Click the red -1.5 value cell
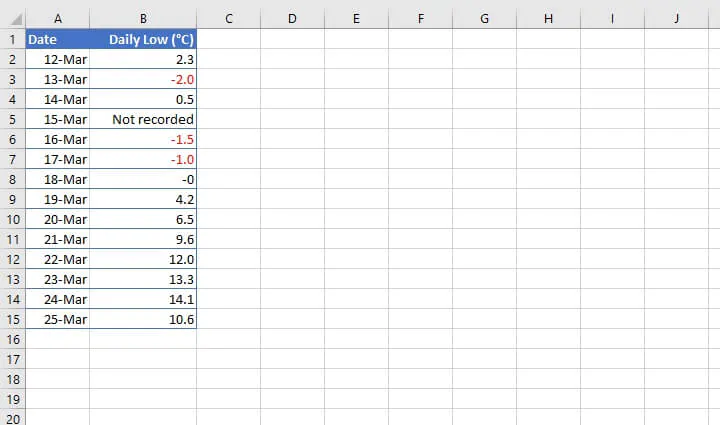 pyautogui.click(x=143, y=139)
